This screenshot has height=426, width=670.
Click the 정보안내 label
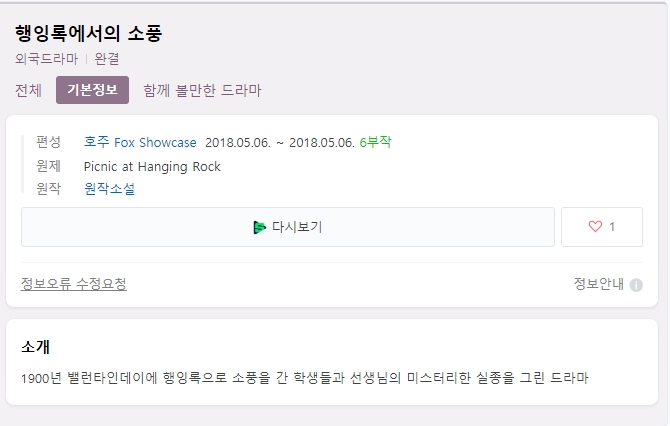point(599,284)
